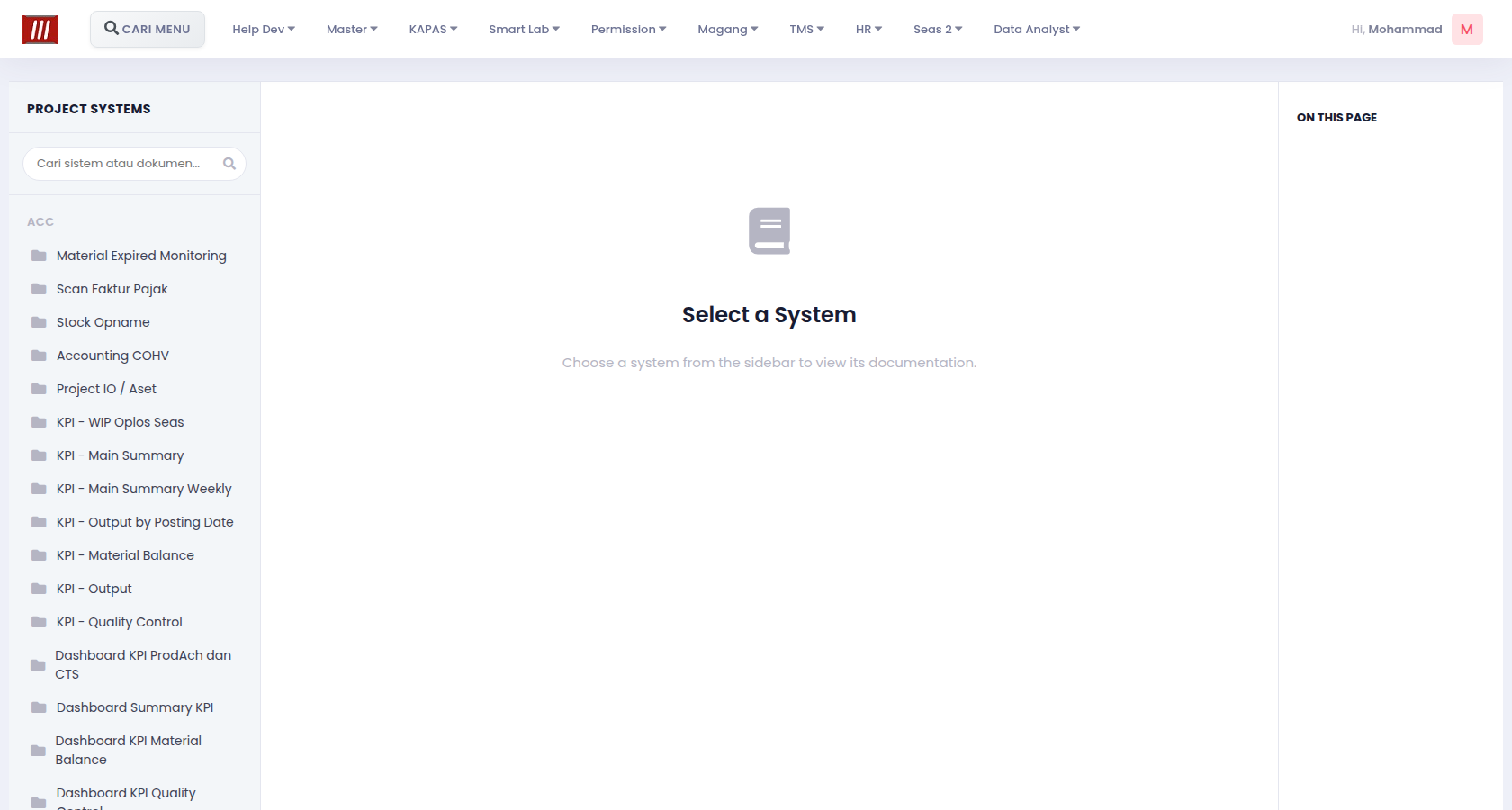Click the CARI MENU button
The height and width of the screenshot is (810, 1512).
click(x=148, y=29)
